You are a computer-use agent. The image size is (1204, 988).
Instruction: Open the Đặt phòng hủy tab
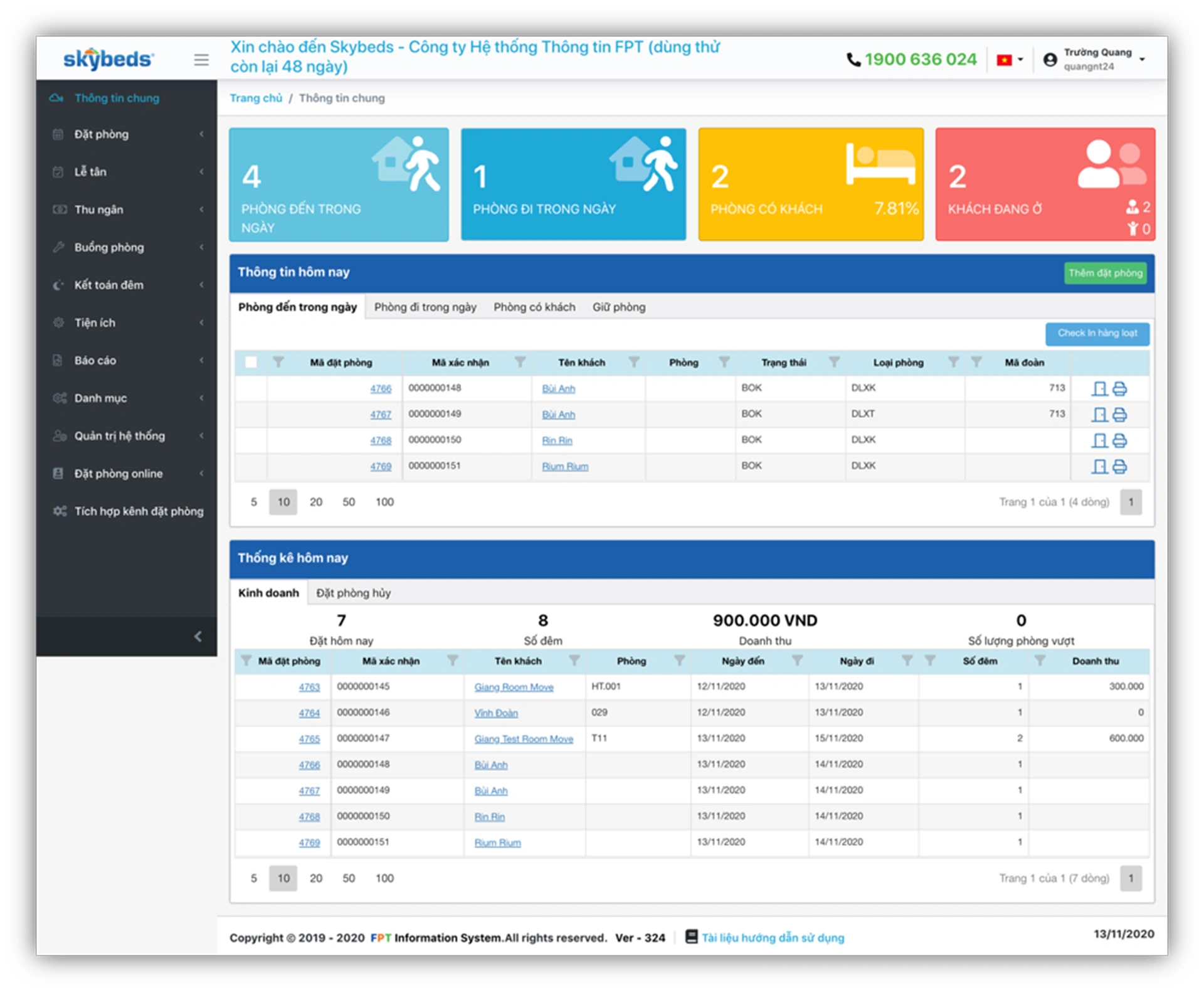click(x=353, y=593)
